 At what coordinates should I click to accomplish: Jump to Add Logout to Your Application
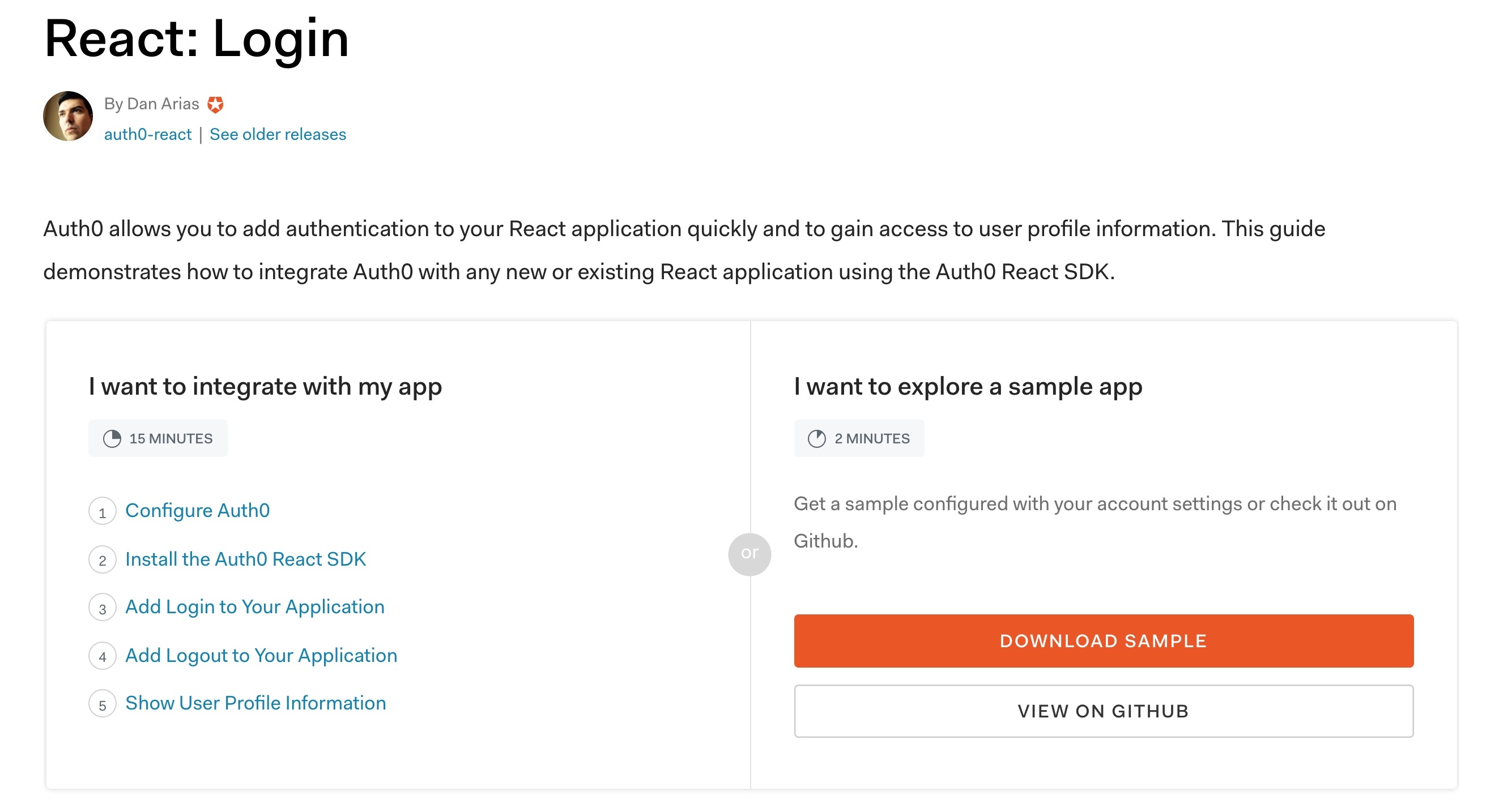pyautogui.click(x=261, y=655)
